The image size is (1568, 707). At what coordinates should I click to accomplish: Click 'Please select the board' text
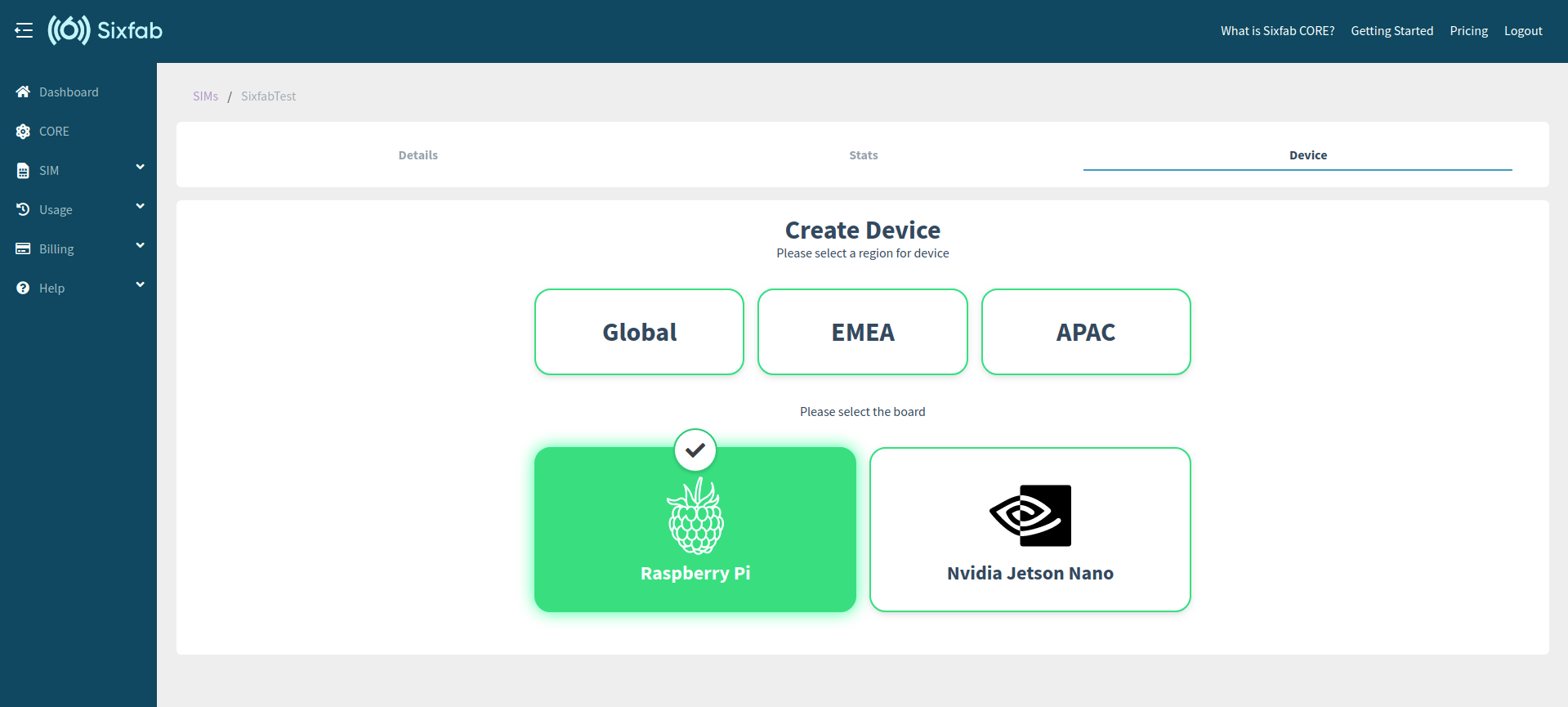863,412
